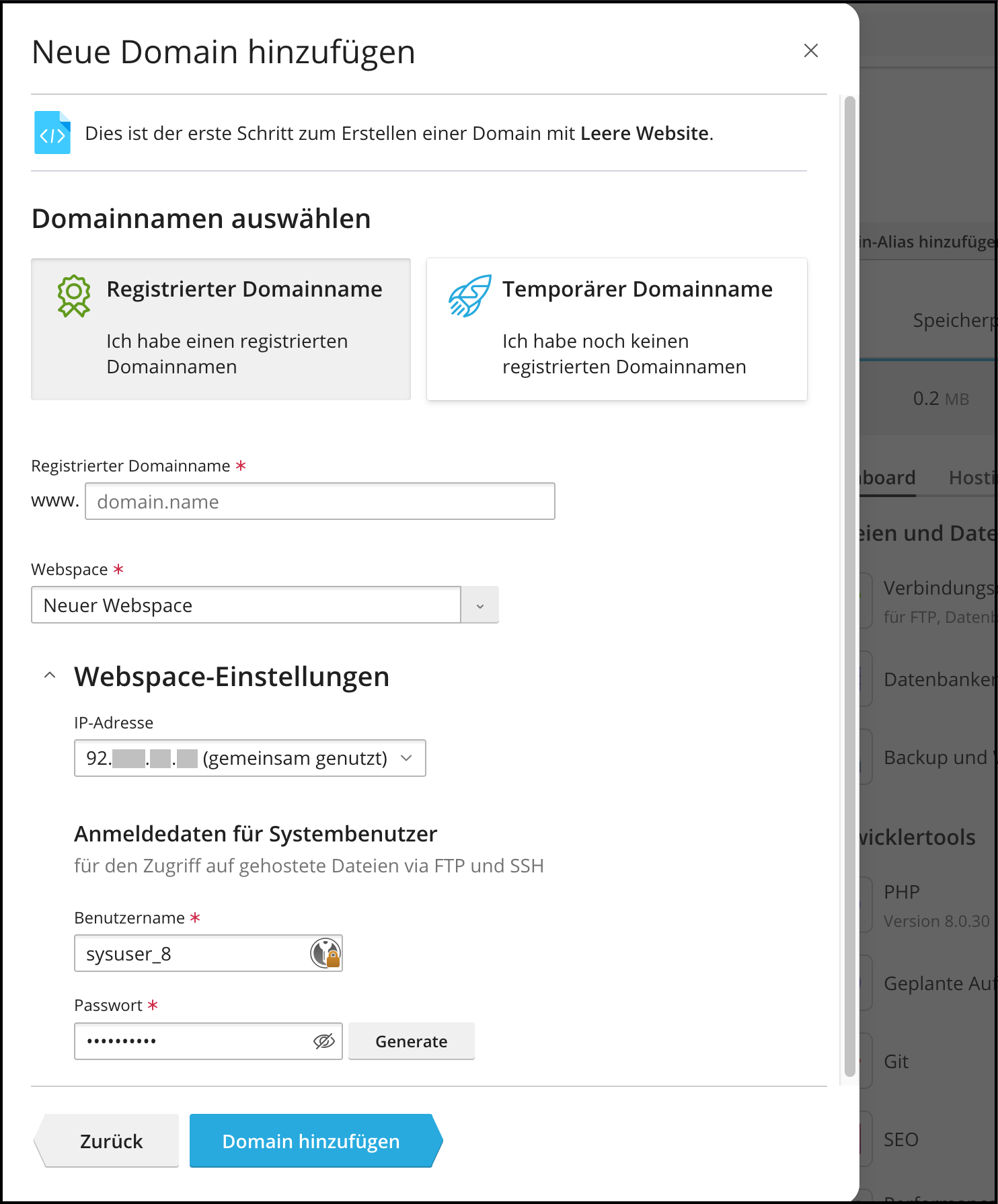
Task: Click the dialog vertical scrollbar
Action: click(x=849, y=585)
